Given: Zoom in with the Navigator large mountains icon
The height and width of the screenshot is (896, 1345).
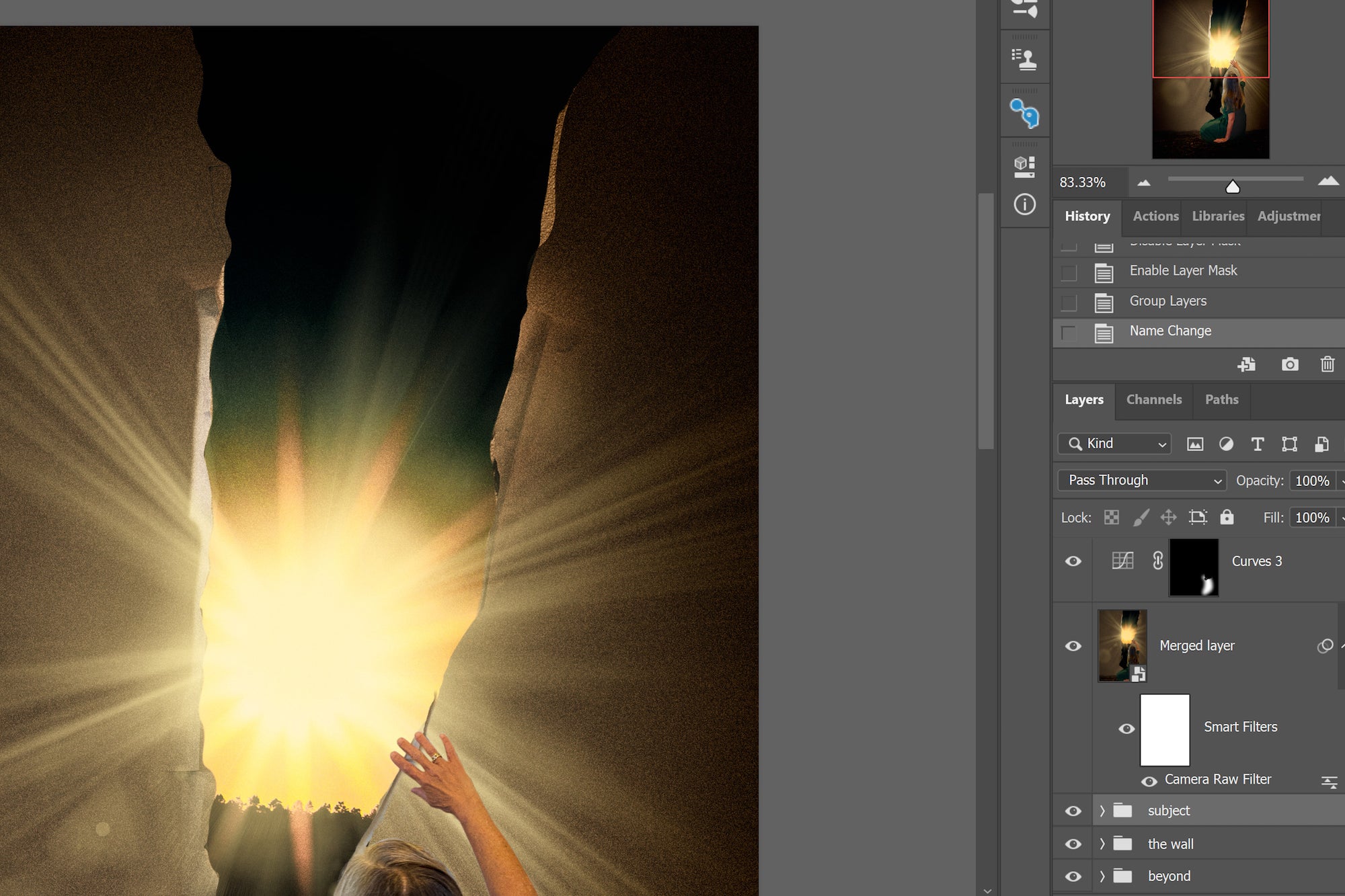Looking at the screenshot, I should [1328, 180].
